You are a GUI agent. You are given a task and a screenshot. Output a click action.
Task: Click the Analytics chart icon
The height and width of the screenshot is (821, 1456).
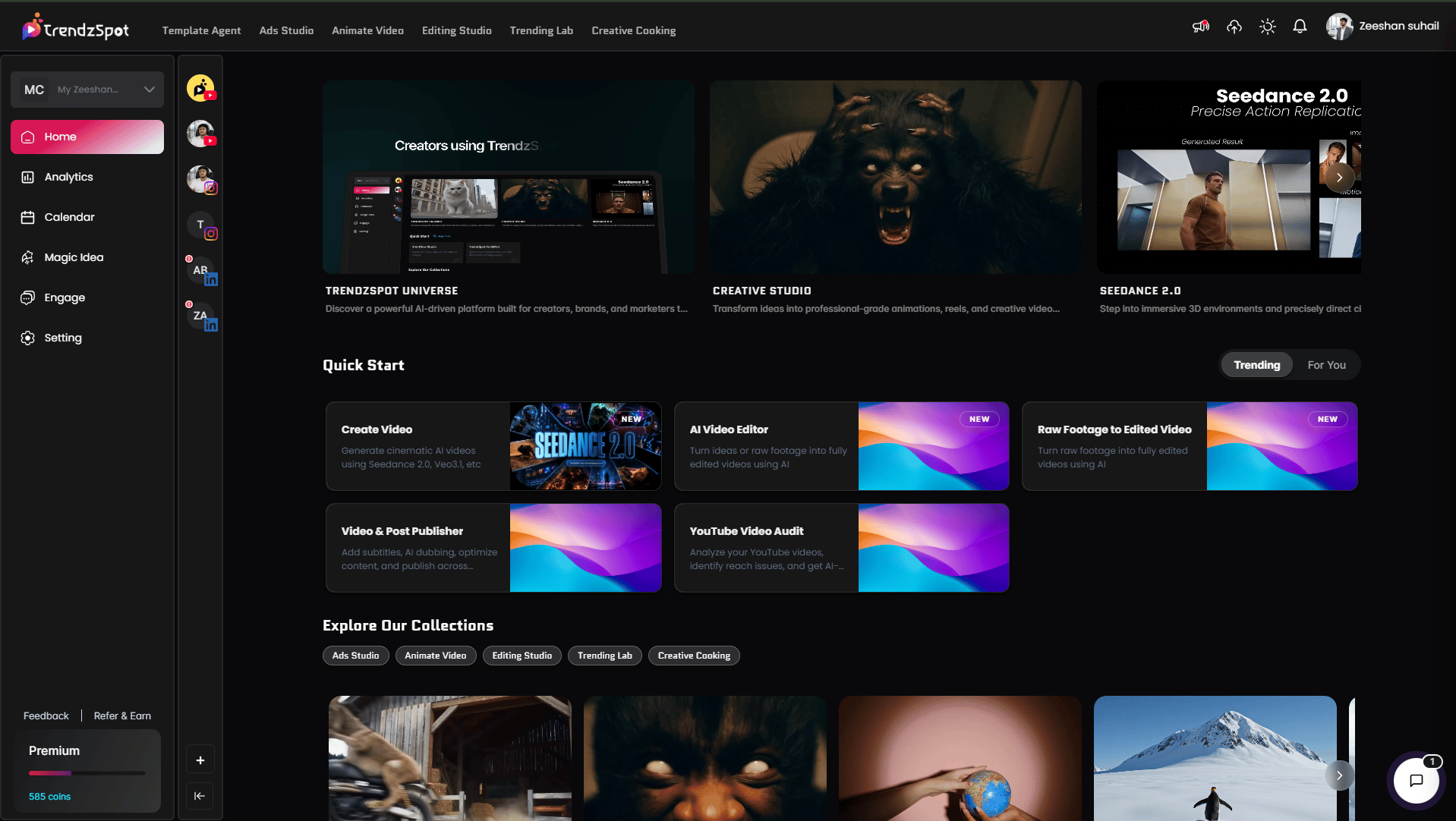click(x=27, y=177)
